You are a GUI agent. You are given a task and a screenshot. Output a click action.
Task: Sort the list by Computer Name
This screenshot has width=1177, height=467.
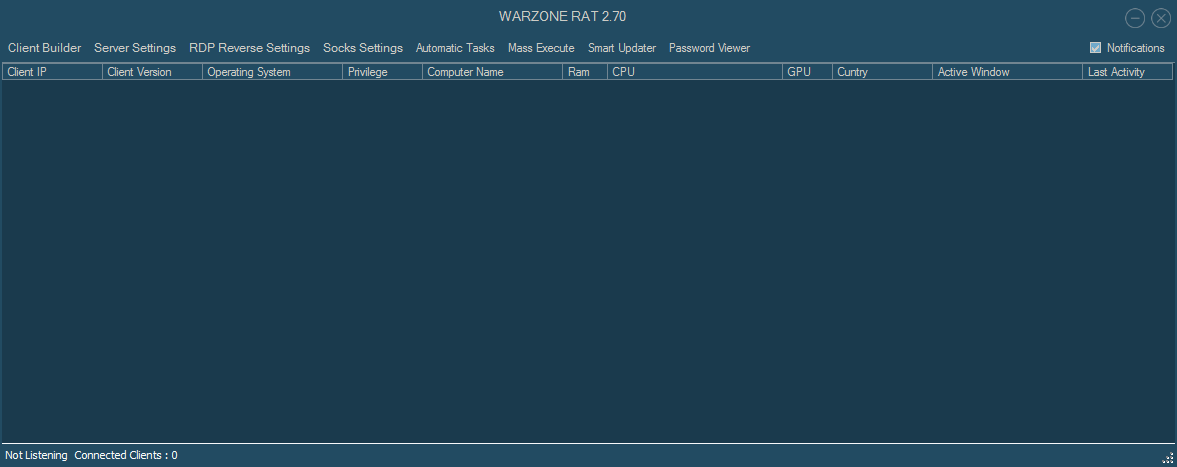pyautogui.click(x=492, y=72)
